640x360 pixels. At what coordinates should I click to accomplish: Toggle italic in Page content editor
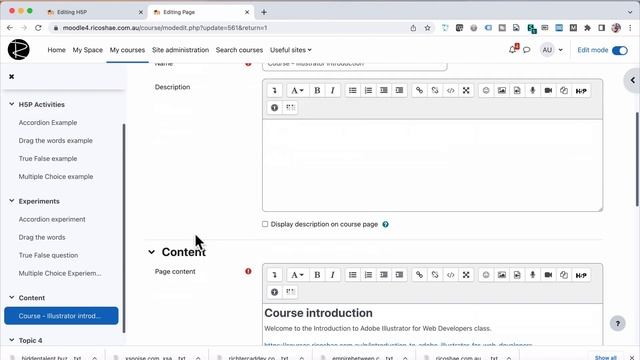pos(333,275)
